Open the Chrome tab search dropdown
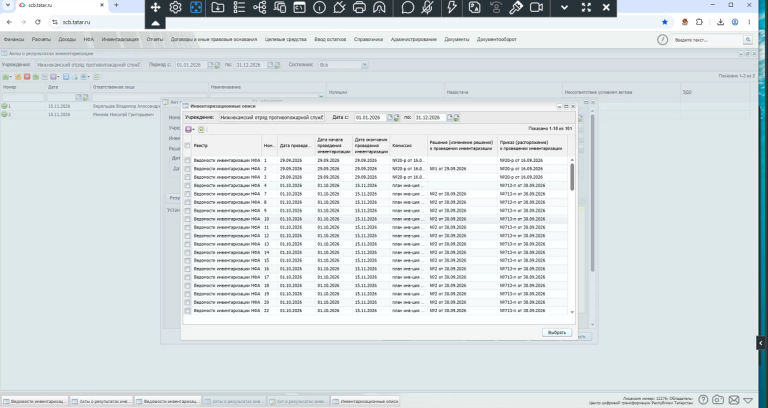Viewport: 768px width, 408px height. point(8,5)
